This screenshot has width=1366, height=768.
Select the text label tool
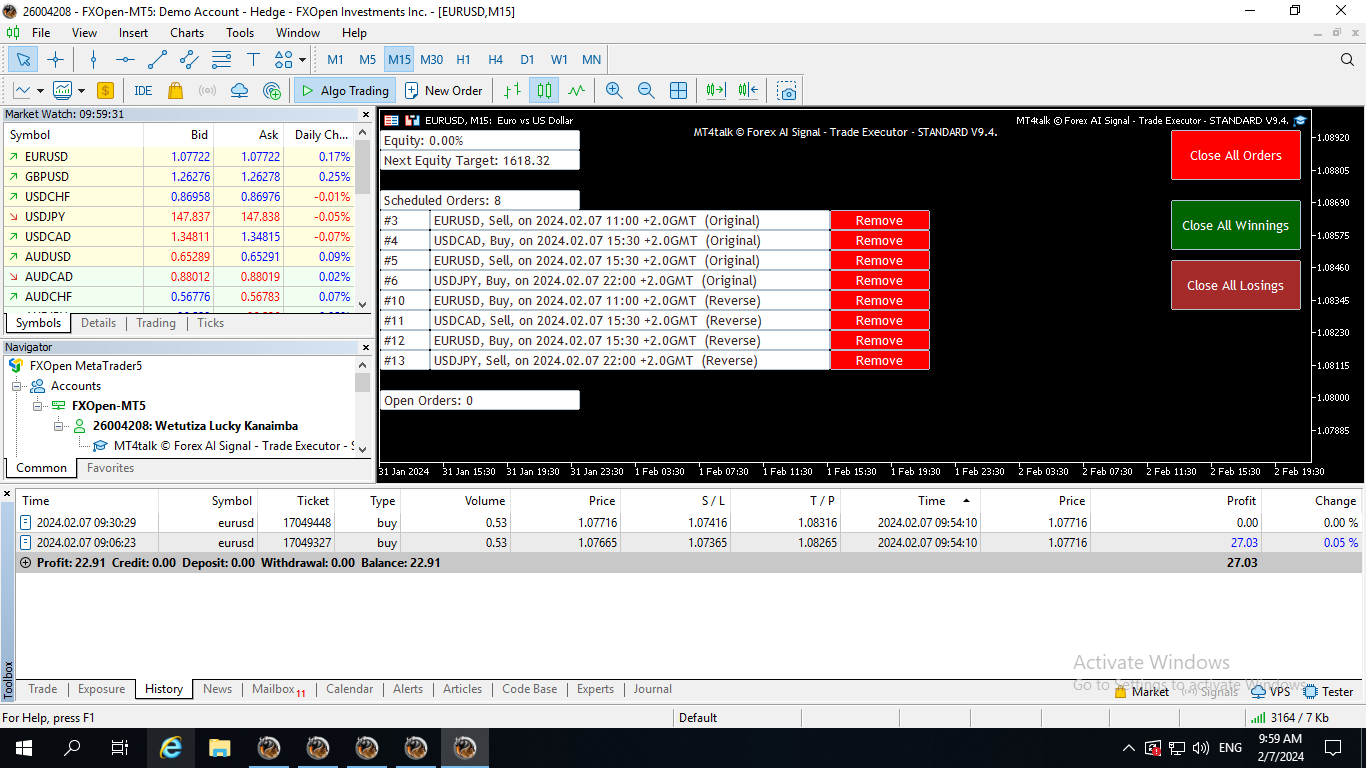click(253, 60)
